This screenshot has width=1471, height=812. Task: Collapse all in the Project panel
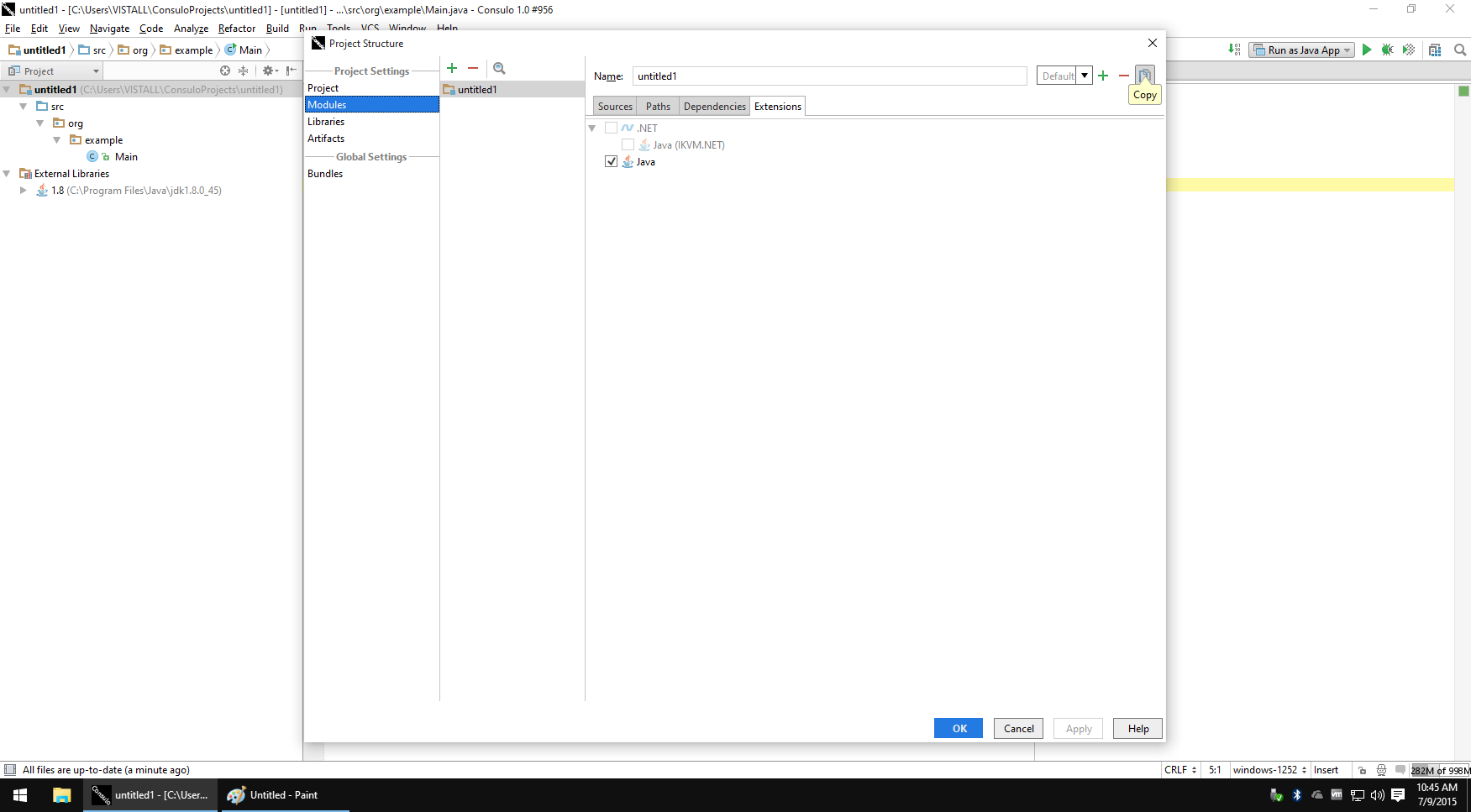coord(244,71)
